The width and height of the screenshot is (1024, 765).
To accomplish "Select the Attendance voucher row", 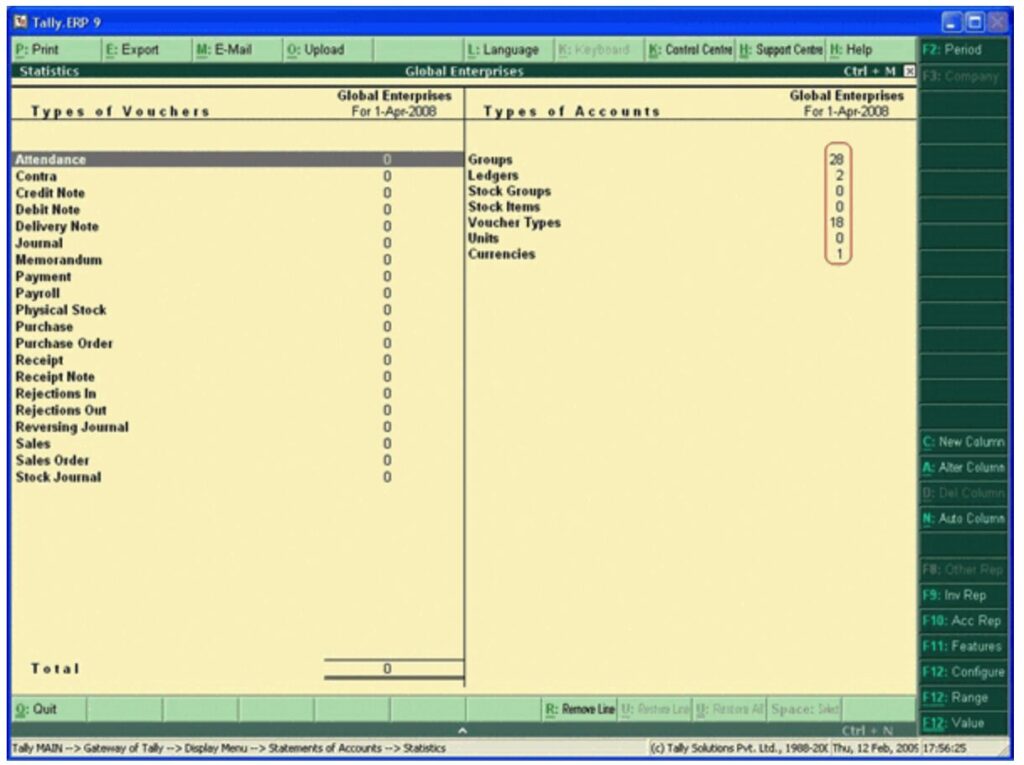I will (x=238, y=159).
